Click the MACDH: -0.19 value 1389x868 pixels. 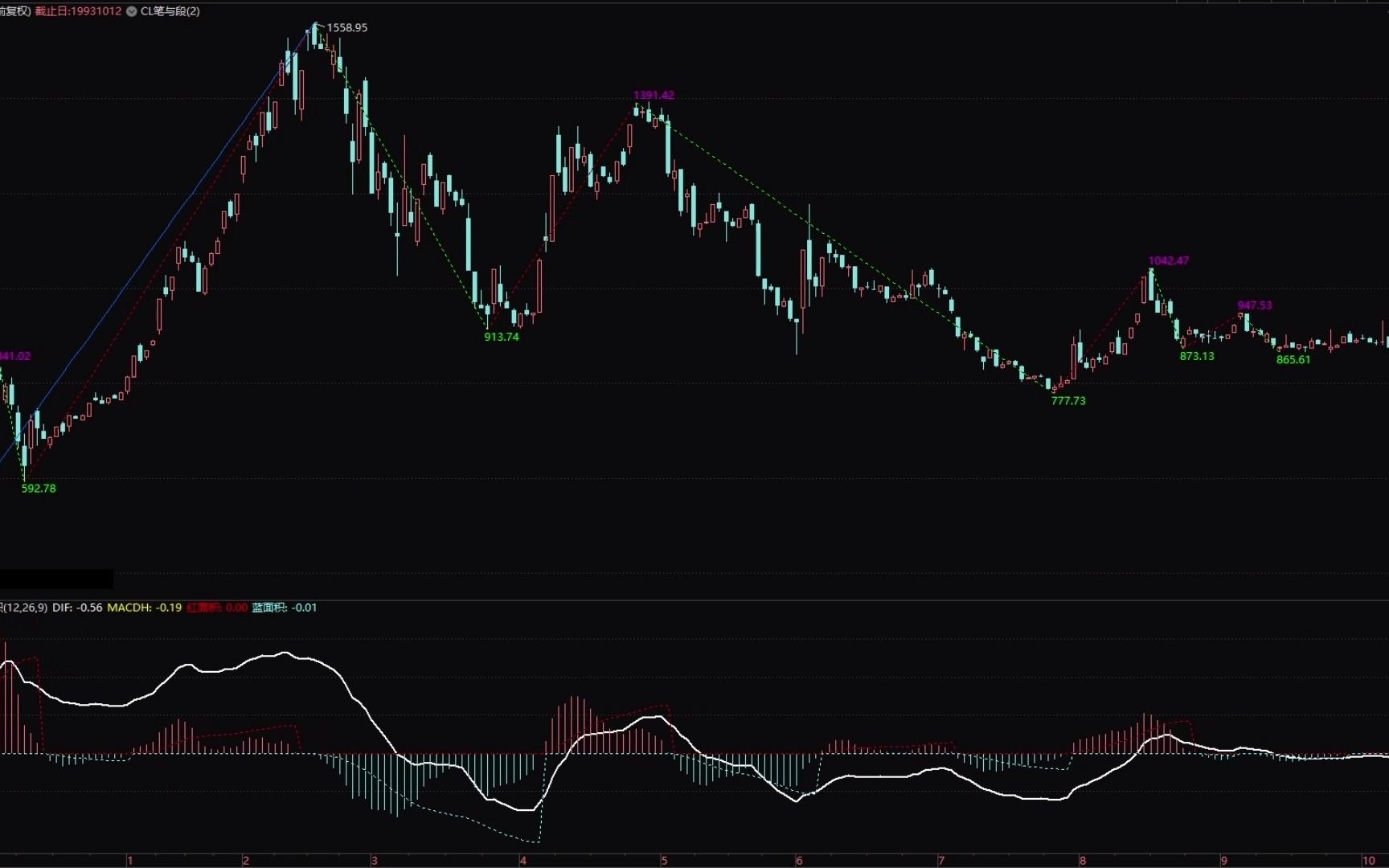pyautogui.click(x=145, y=608)
